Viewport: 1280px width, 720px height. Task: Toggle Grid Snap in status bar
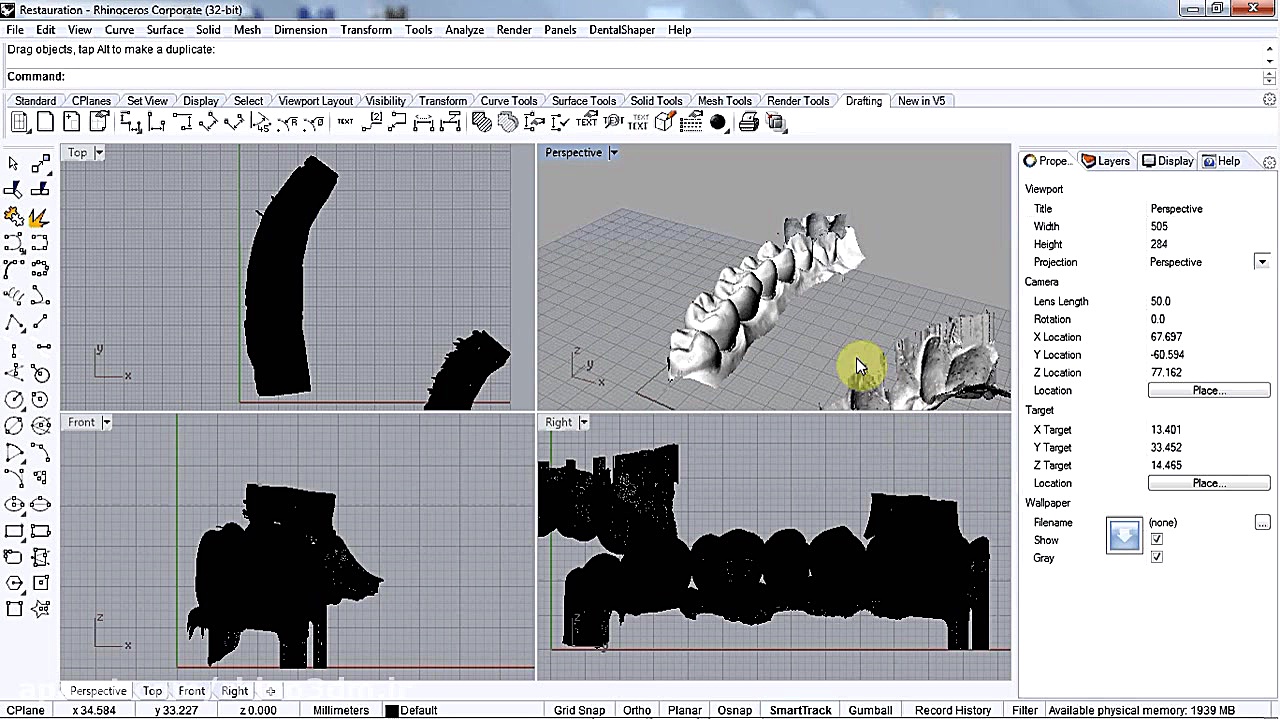pos(579,710)
